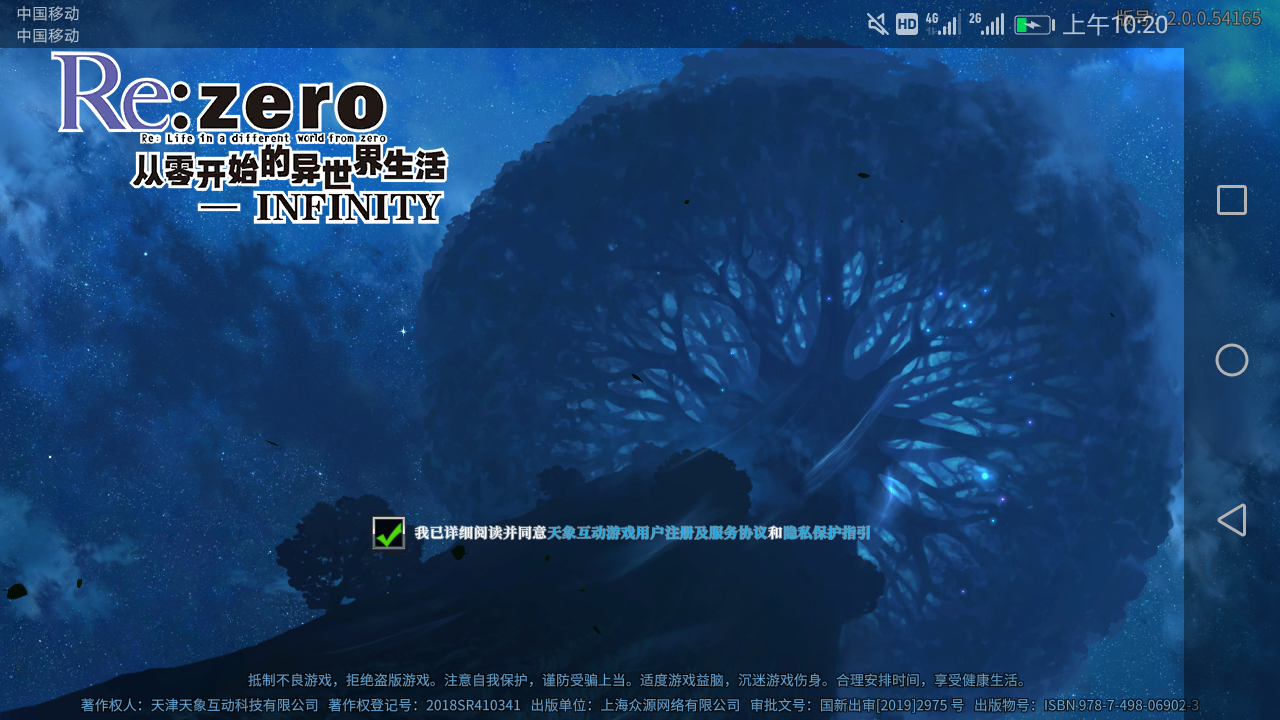Tap the Android back triangle button
This screenshot has width=1280, height=720.
pyautogui.click(x=1232, y=520)
